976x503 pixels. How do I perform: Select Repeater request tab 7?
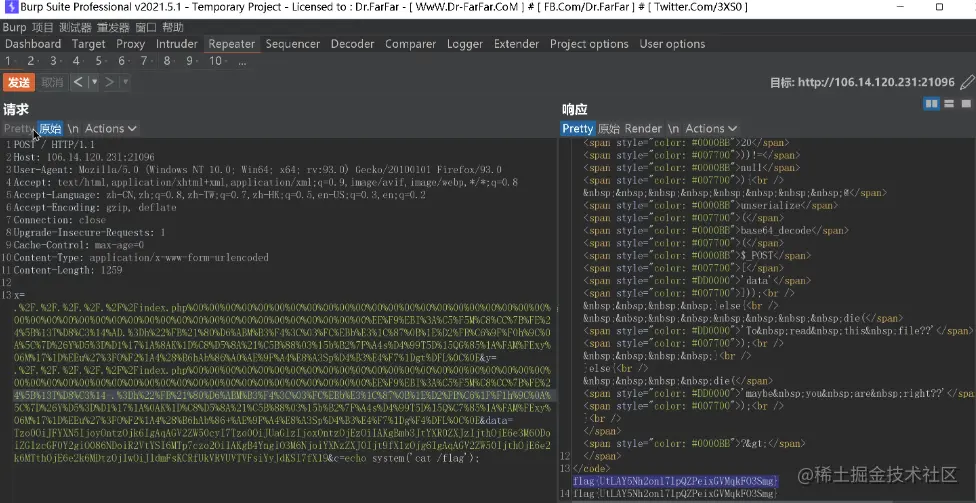click(x=146, y=61)
